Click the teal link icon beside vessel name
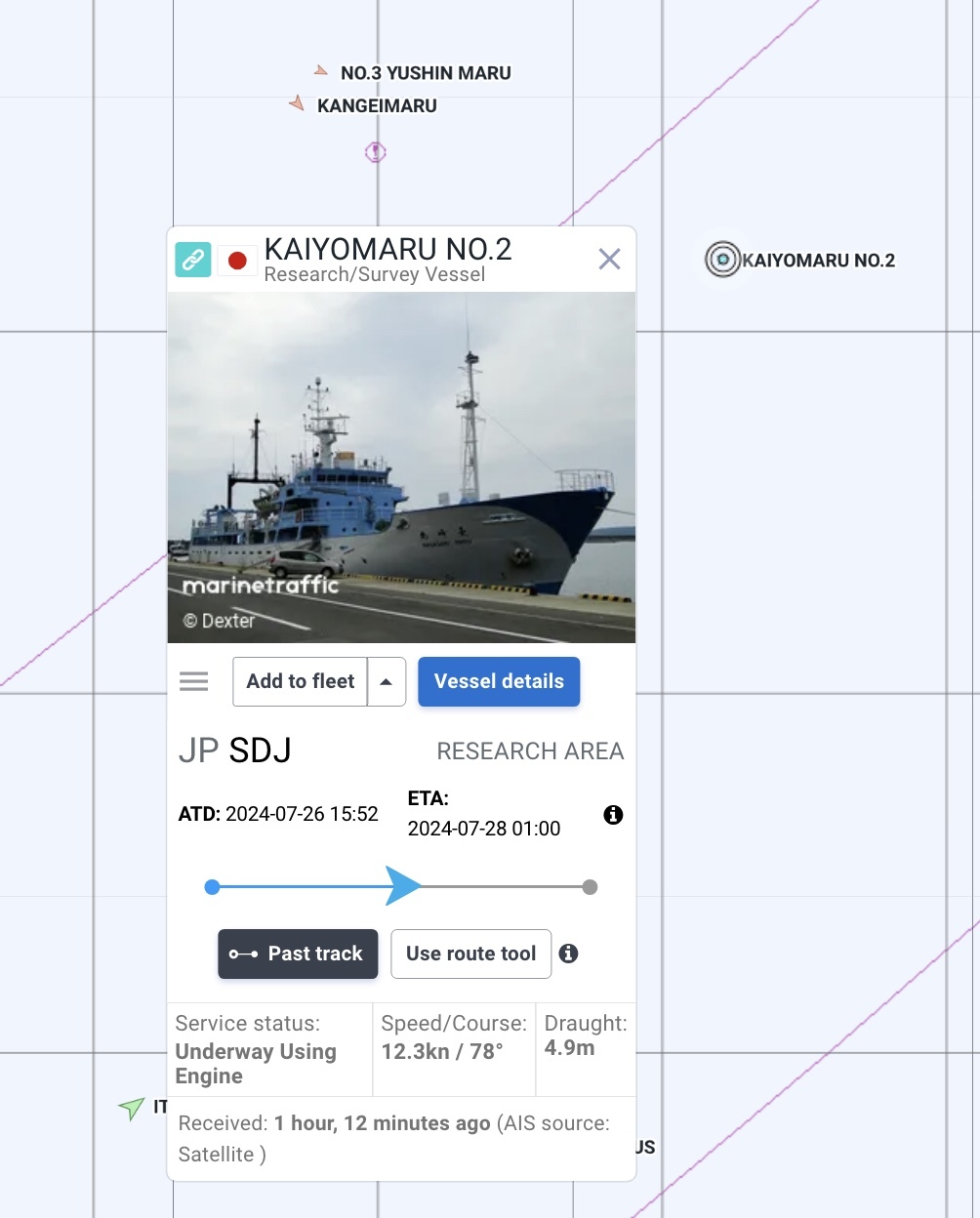This screenshot has width=980, height=1218. (x=193, y=260)
